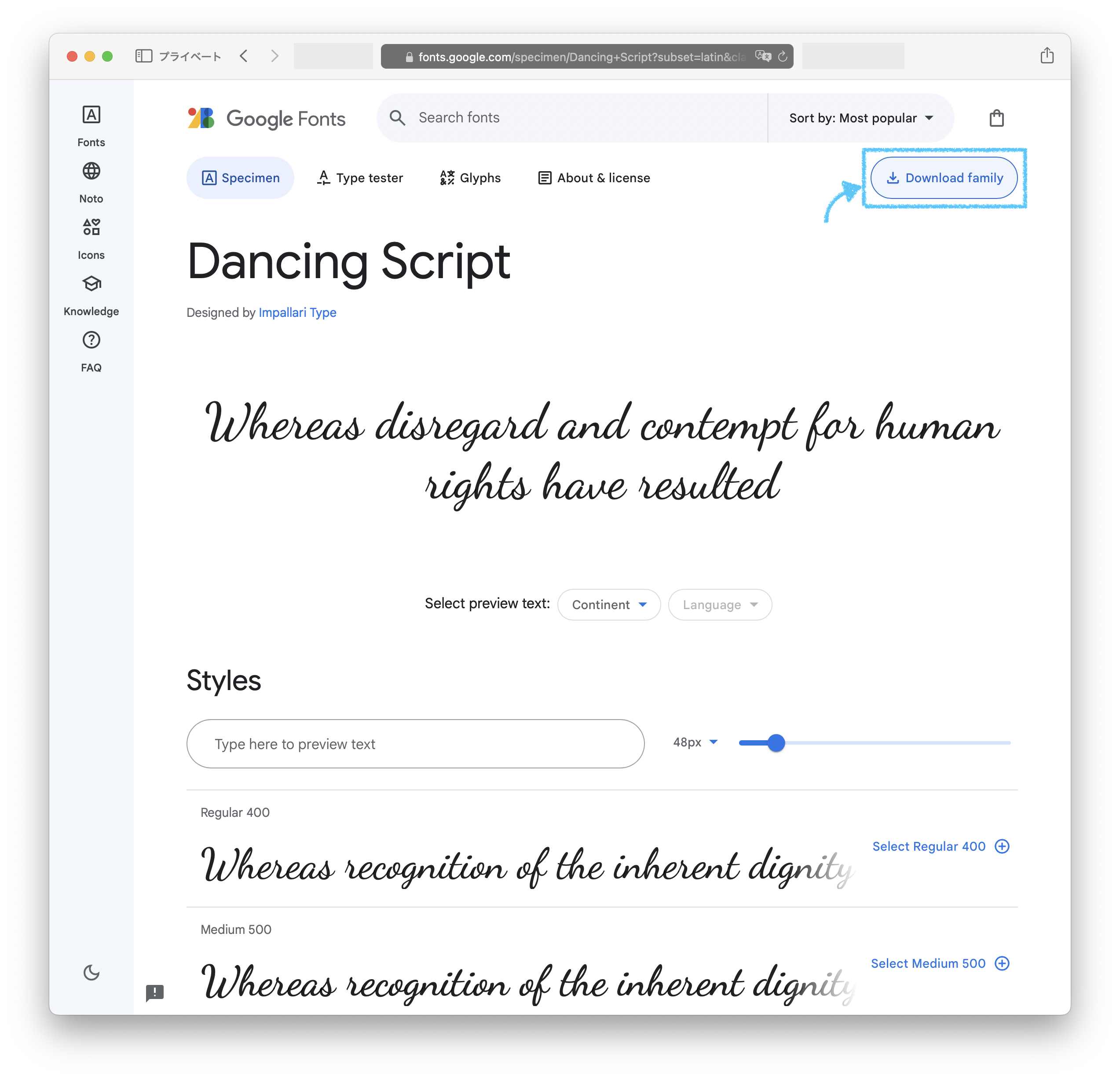The image size is (1120, 1080).
Task: Click the font size slider handle
Action: 776,743
